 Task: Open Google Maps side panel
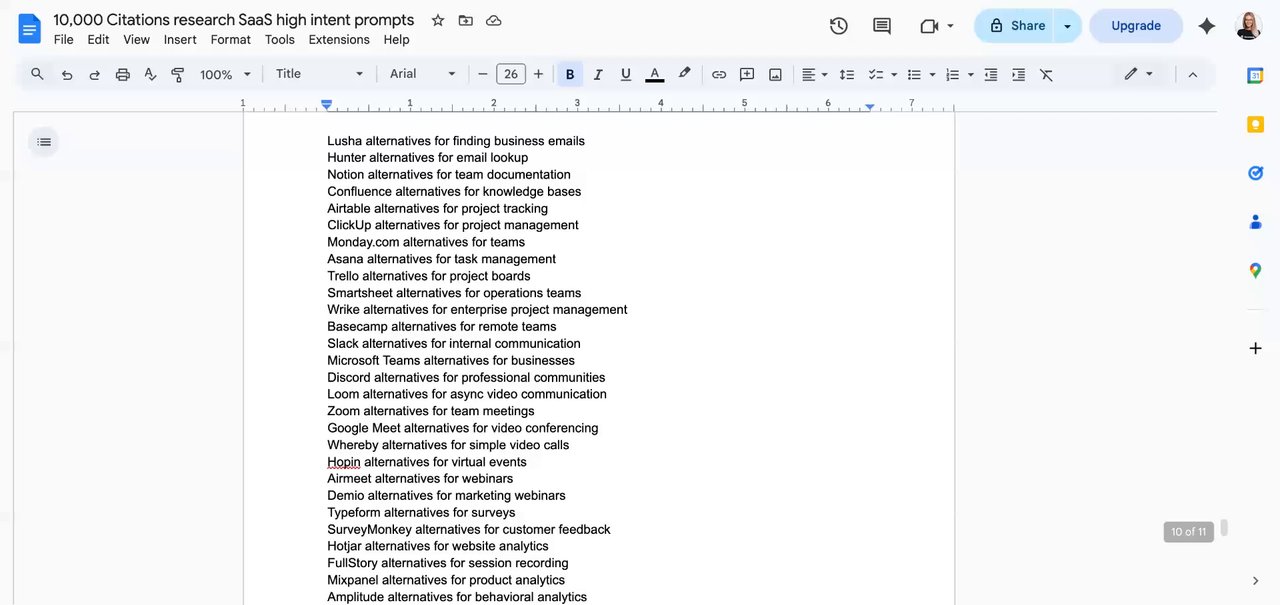pyautogui.click(x=1255, y=270)
